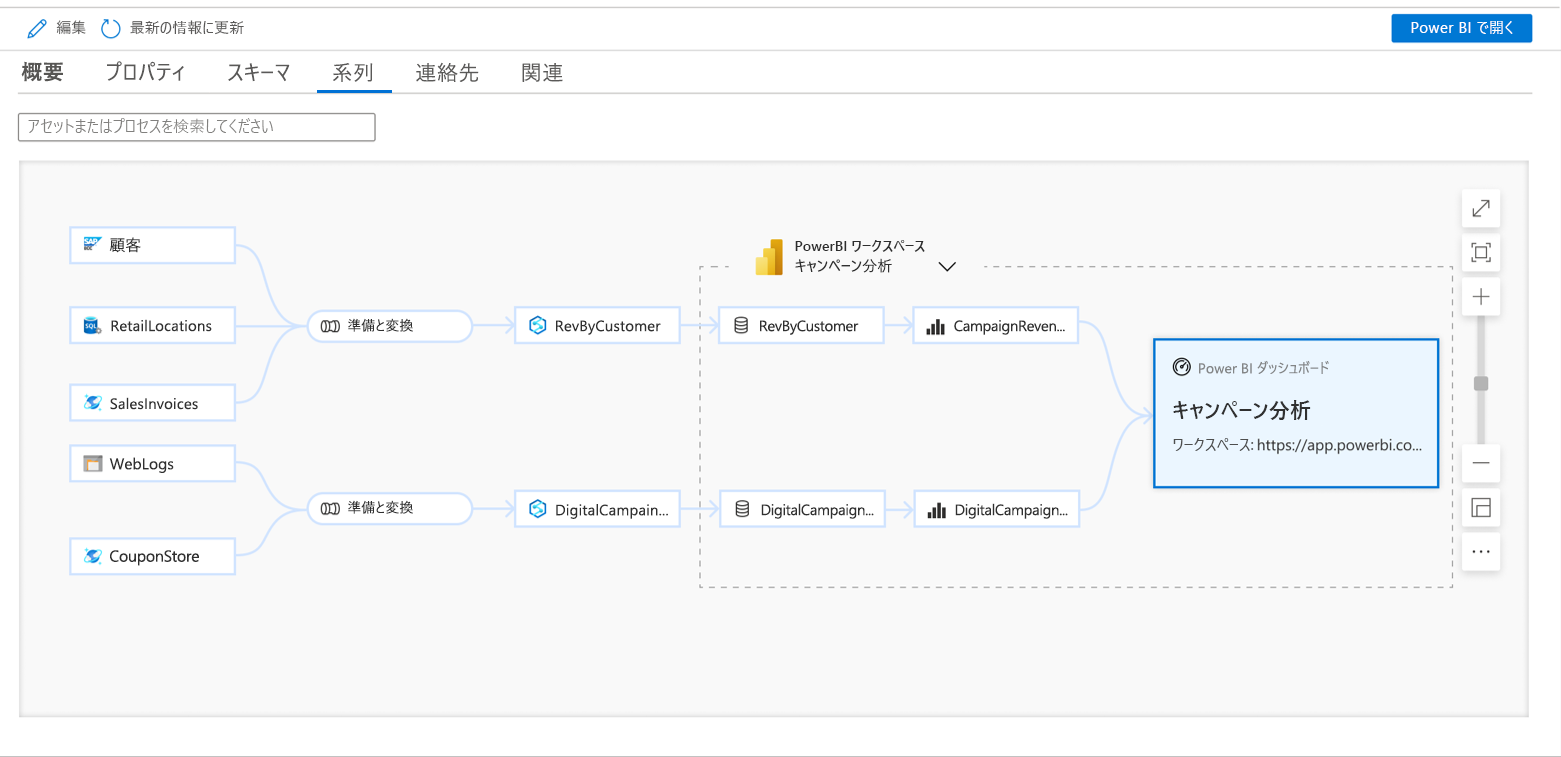The height and width of the screenshot is (757, 1561).
Task: Select the SalesInvoices node label
Action: point(154,404)
